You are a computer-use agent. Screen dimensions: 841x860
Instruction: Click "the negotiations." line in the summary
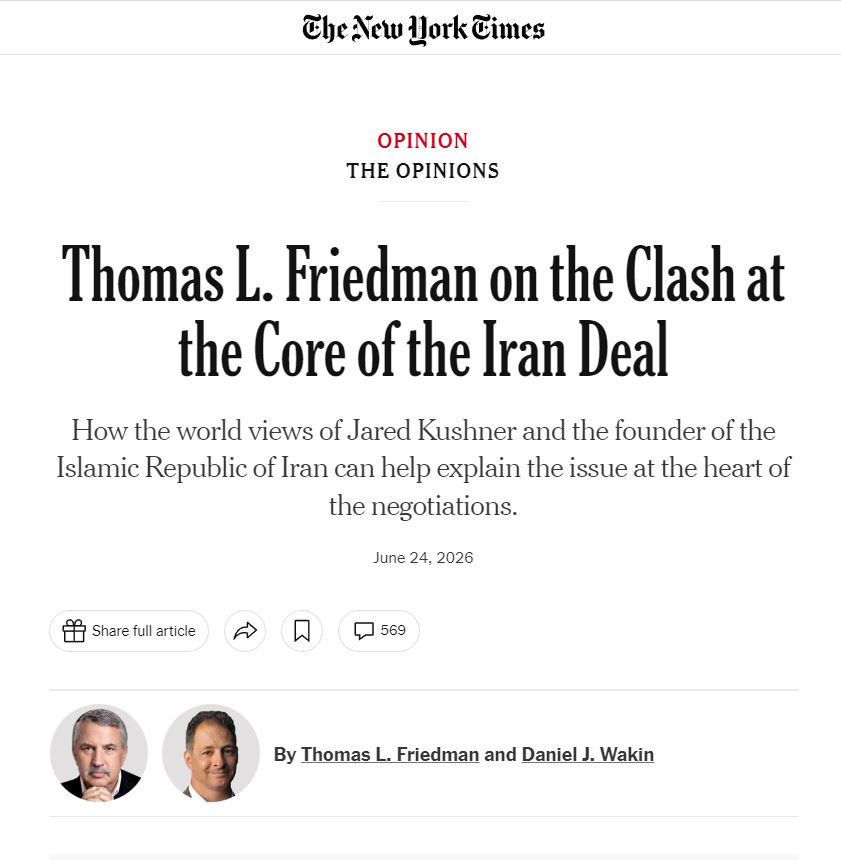(423, 506)
